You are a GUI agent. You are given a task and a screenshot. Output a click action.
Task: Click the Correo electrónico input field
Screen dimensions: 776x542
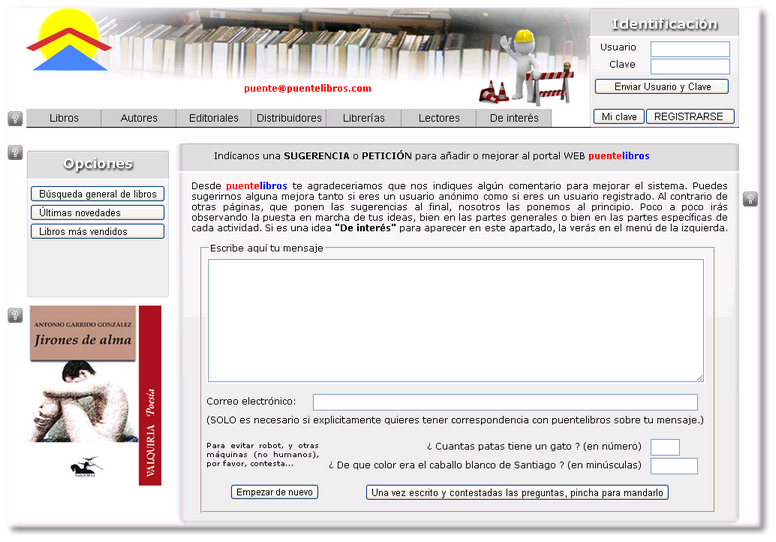point(505,402)
